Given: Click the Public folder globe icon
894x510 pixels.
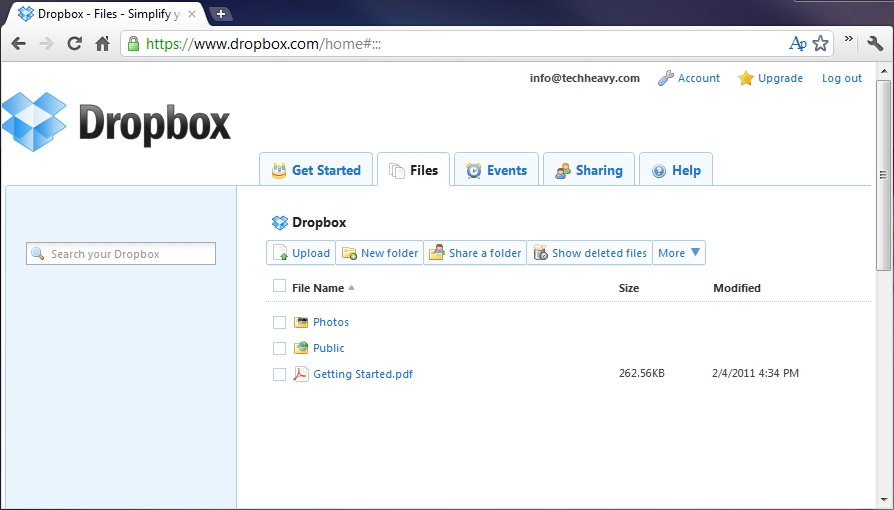Looking at the screenshot, I should coord(300,347).
